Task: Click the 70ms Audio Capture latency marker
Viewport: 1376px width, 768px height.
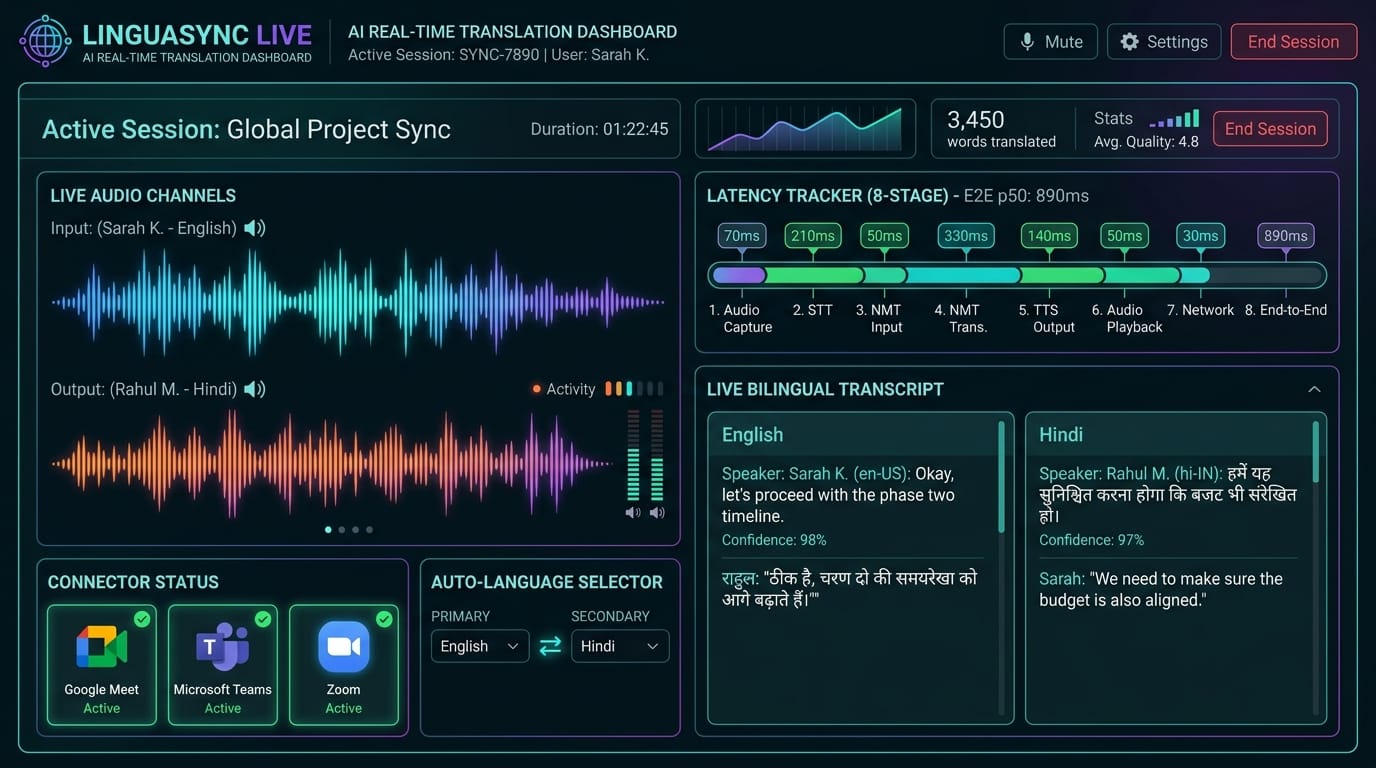Action: click(x=742, y=236)
